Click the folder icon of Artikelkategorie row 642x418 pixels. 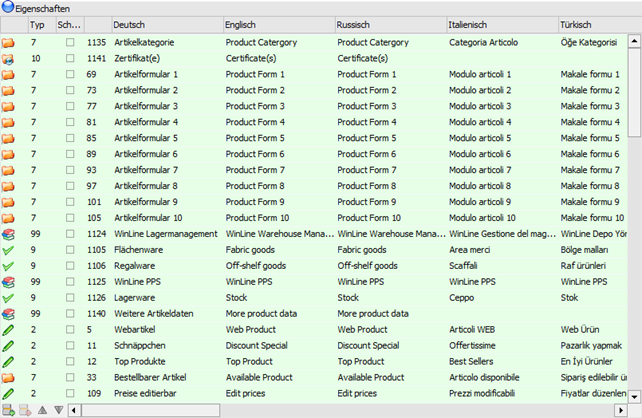click(9, 43)
